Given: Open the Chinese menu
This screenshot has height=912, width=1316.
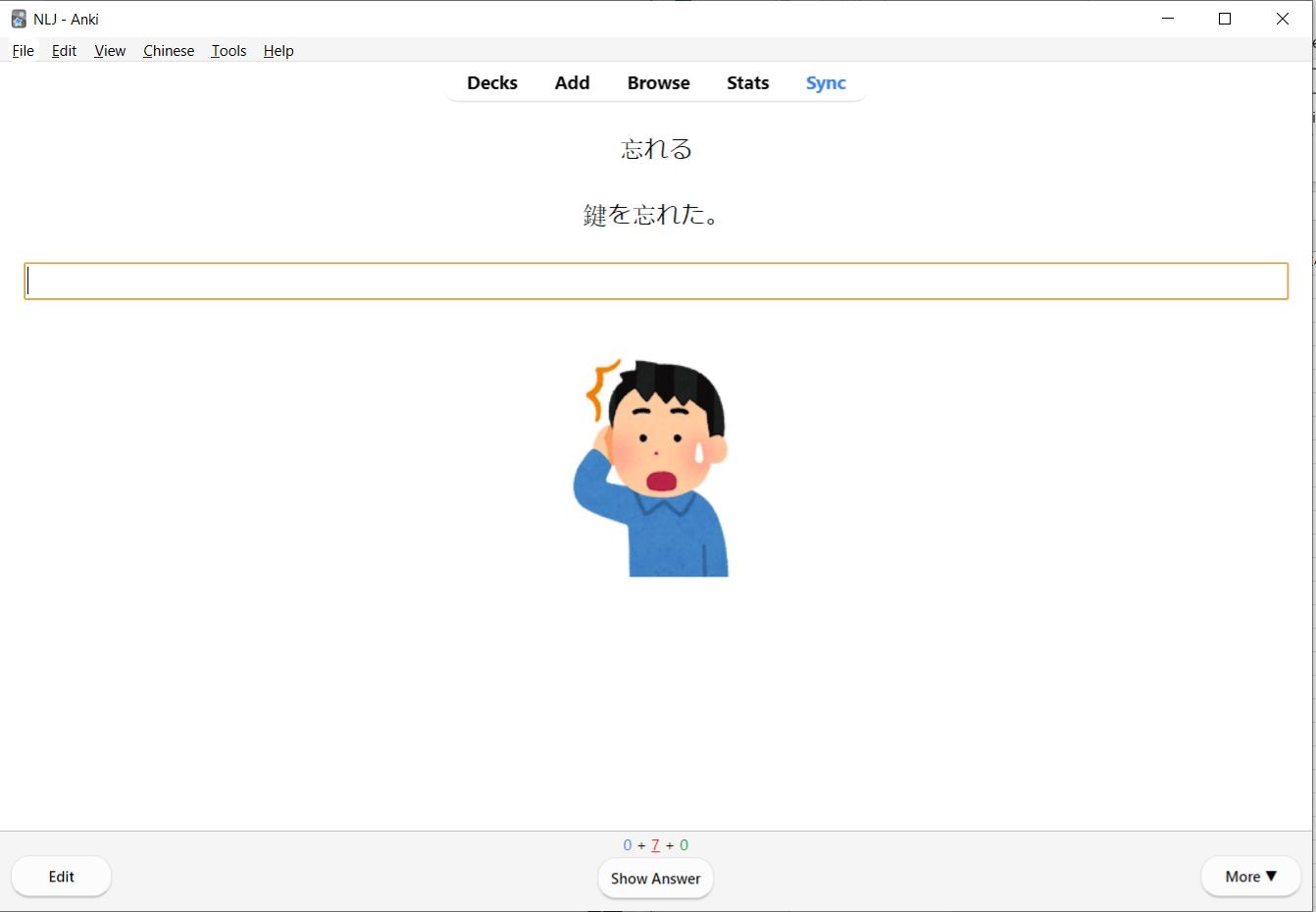Looking at the screenshot, I should tap(169, 51).
